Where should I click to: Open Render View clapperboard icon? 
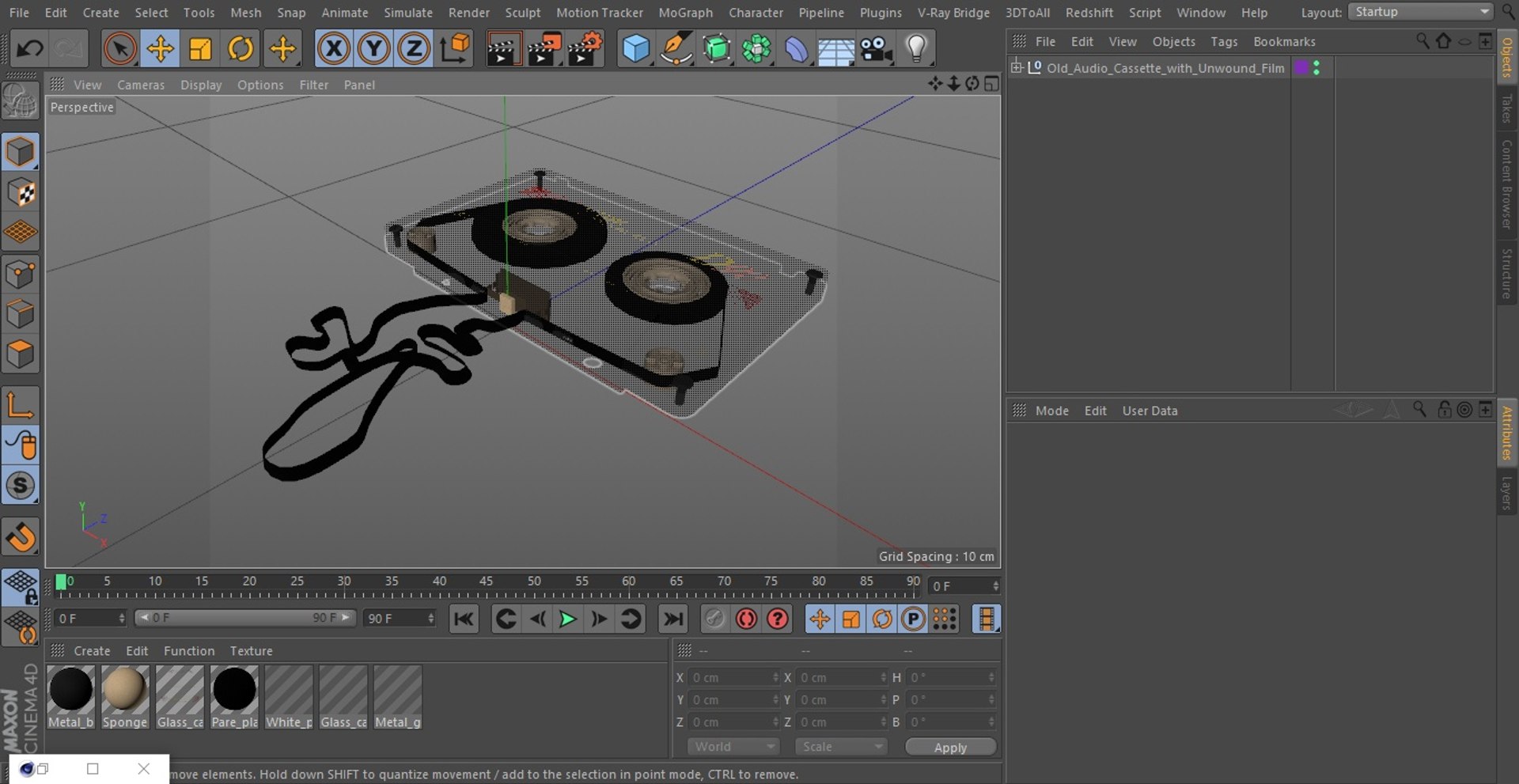(502, 49)
